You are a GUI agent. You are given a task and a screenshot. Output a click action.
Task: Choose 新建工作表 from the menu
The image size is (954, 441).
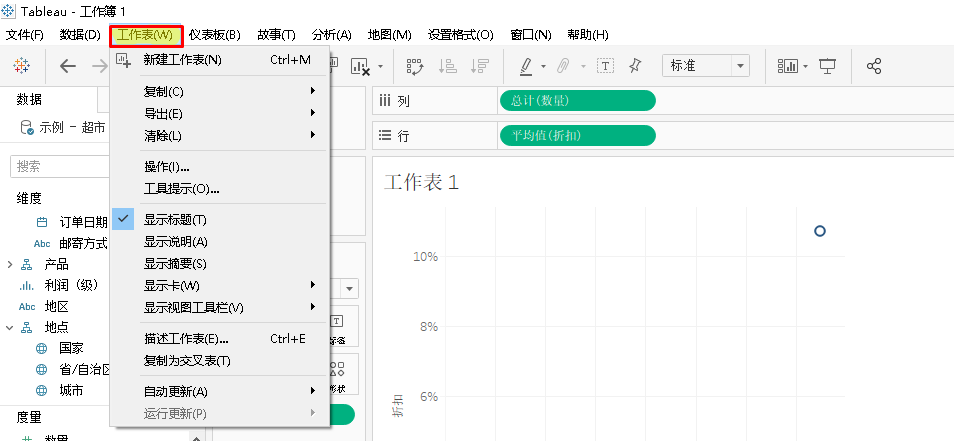point(183,60)
